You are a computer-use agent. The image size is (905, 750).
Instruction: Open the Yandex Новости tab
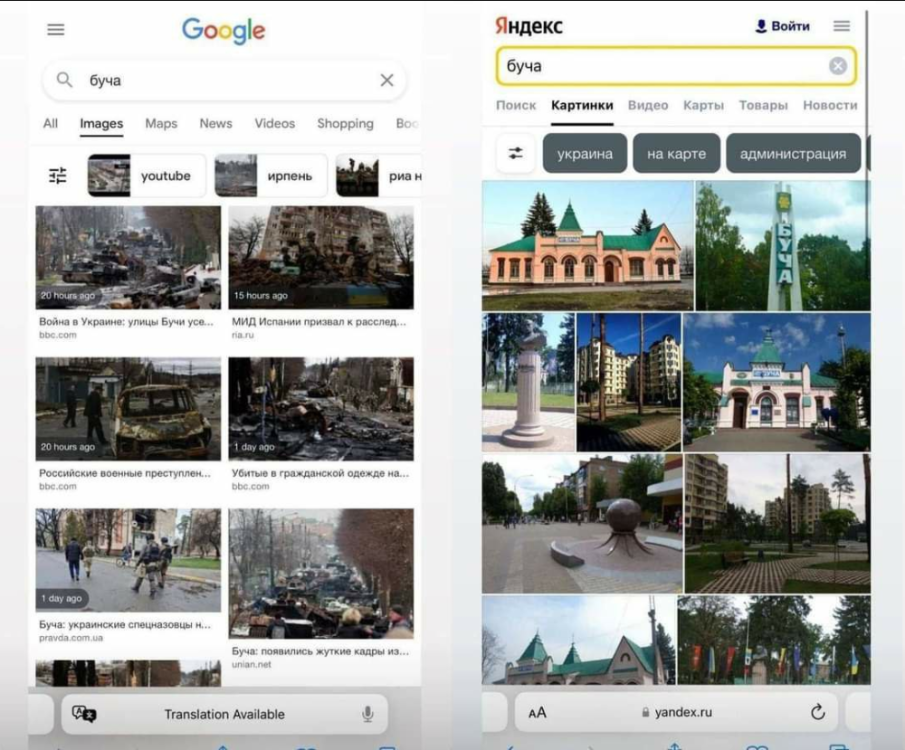[x=830, y=105]
